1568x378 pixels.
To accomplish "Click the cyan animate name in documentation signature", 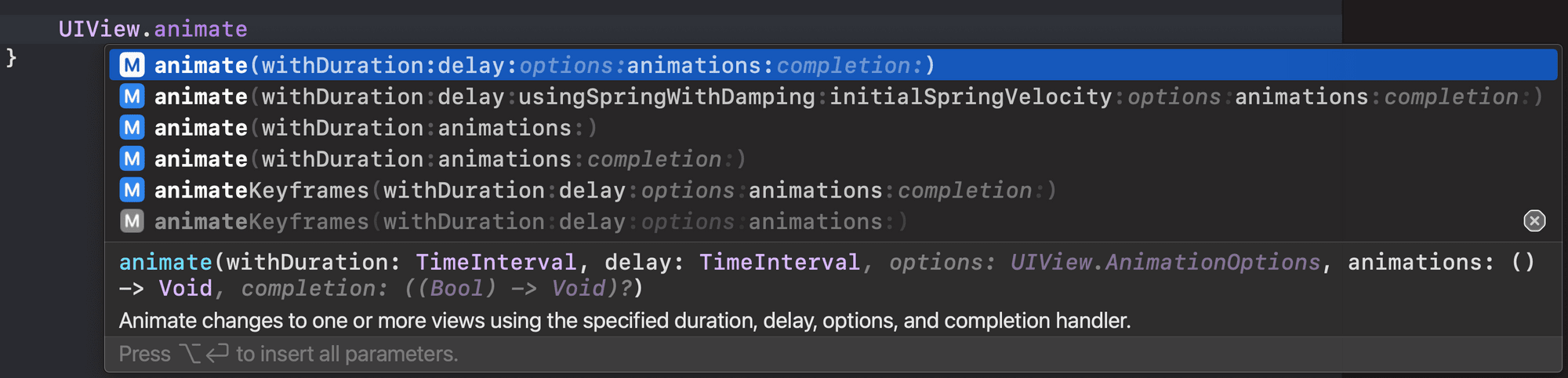I will (165, 262).
